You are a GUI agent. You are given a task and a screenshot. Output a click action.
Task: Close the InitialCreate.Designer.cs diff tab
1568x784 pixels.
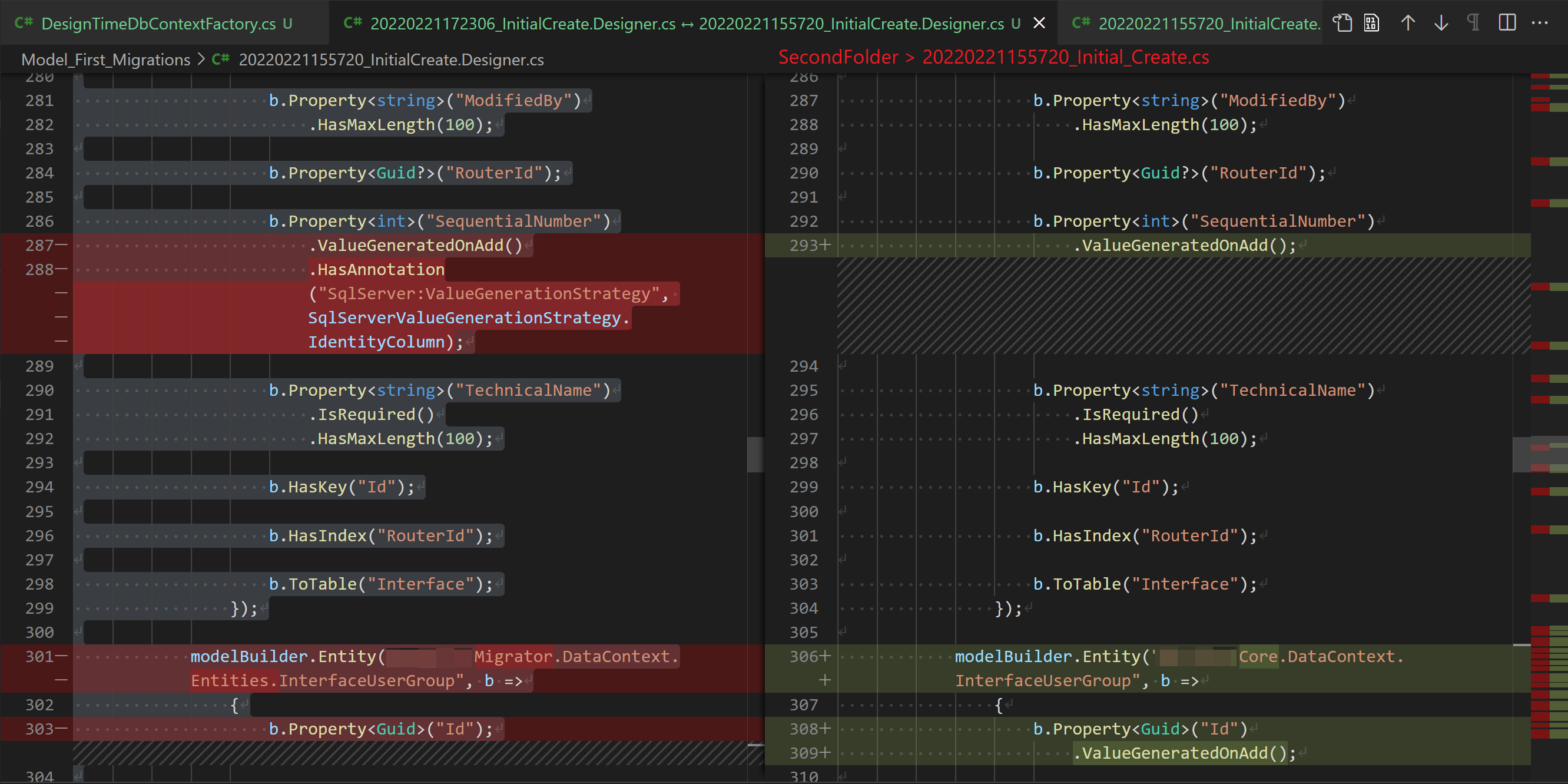[x=1039, y=23]
